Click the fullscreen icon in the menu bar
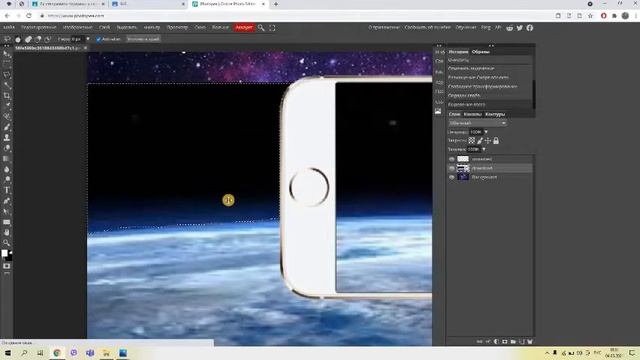 pos(272,28)
